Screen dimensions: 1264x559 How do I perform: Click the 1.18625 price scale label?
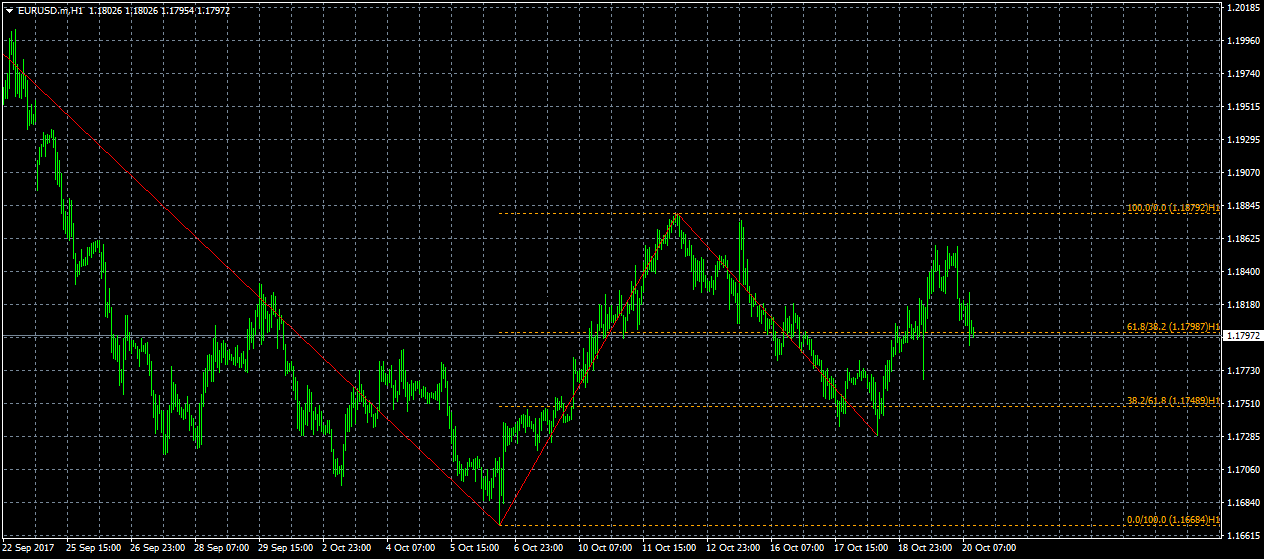point(1243,239)
